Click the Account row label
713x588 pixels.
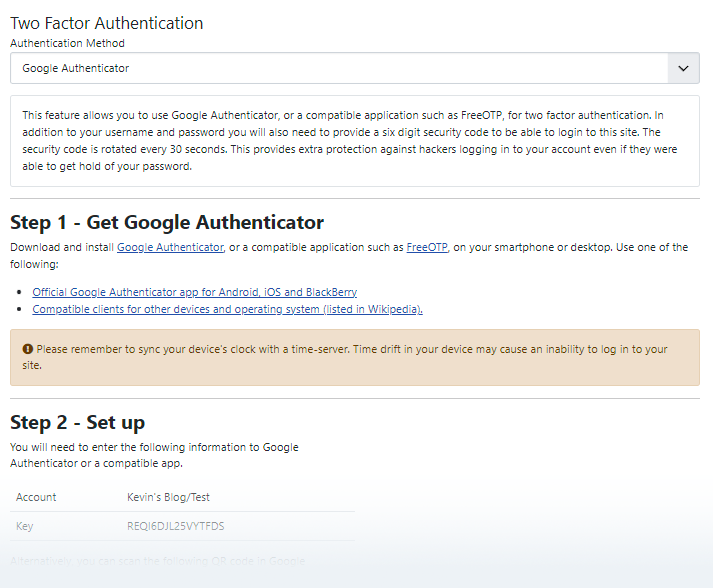[36, 497]
